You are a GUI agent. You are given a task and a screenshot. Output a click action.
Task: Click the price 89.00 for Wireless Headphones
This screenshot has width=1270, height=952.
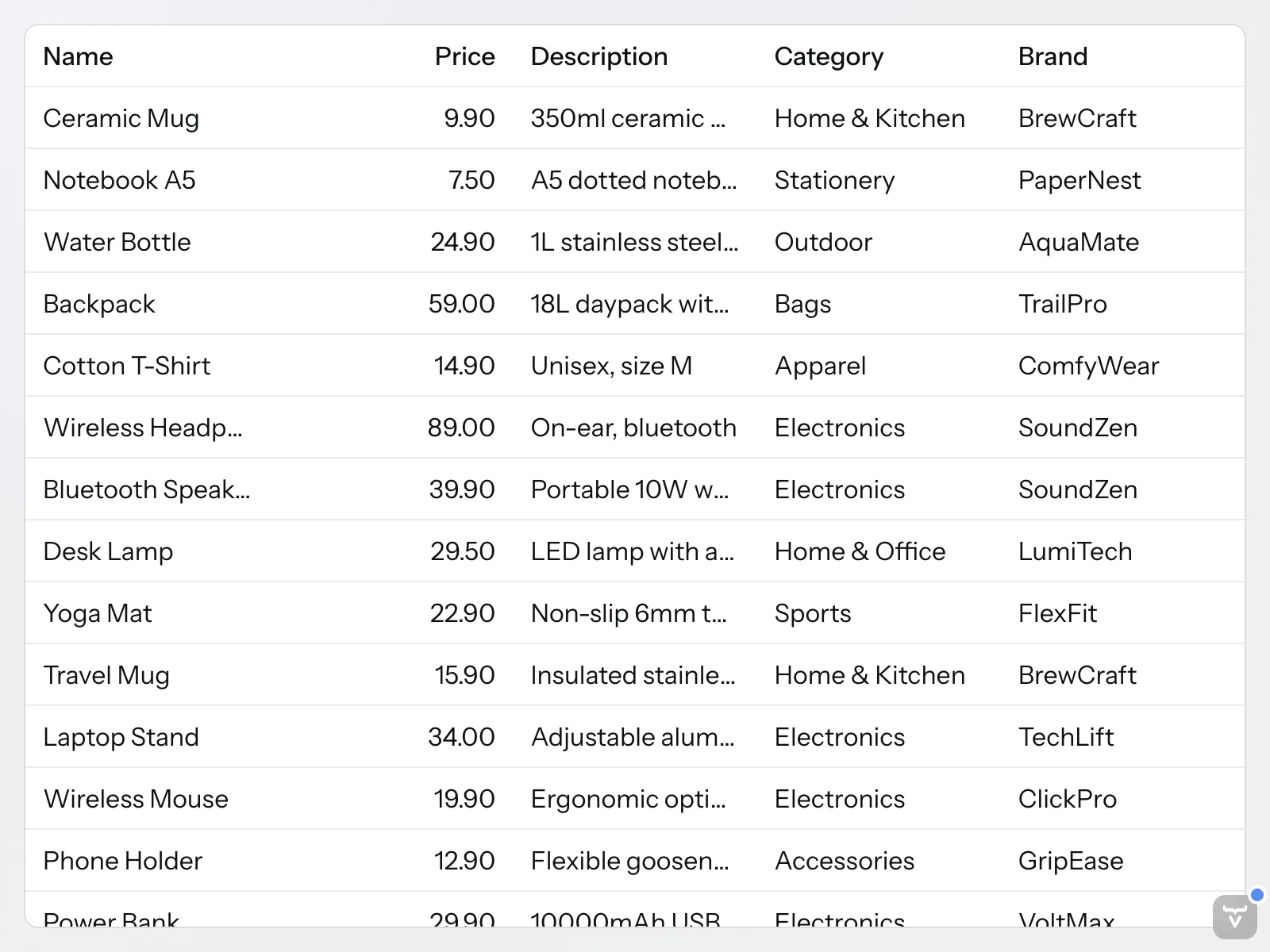pos(463,428)
